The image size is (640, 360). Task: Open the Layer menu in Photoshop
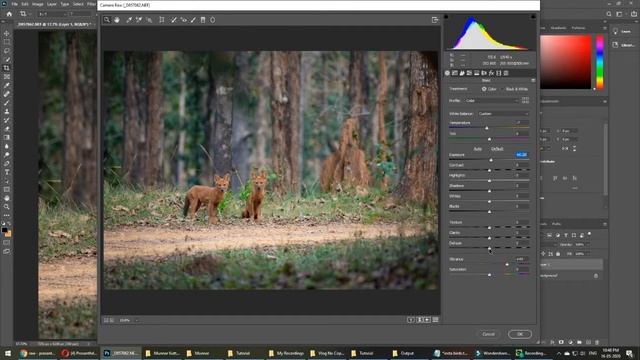tap(52, 4)
